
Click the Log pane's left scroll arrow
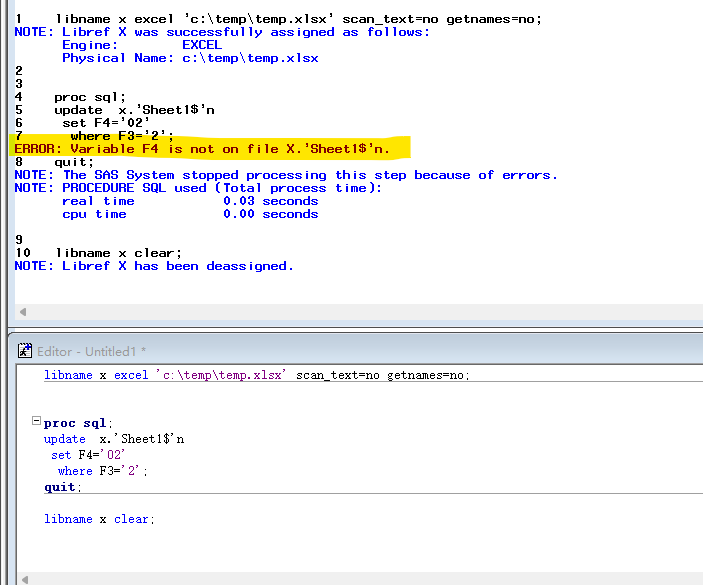[x=24, y=313]
